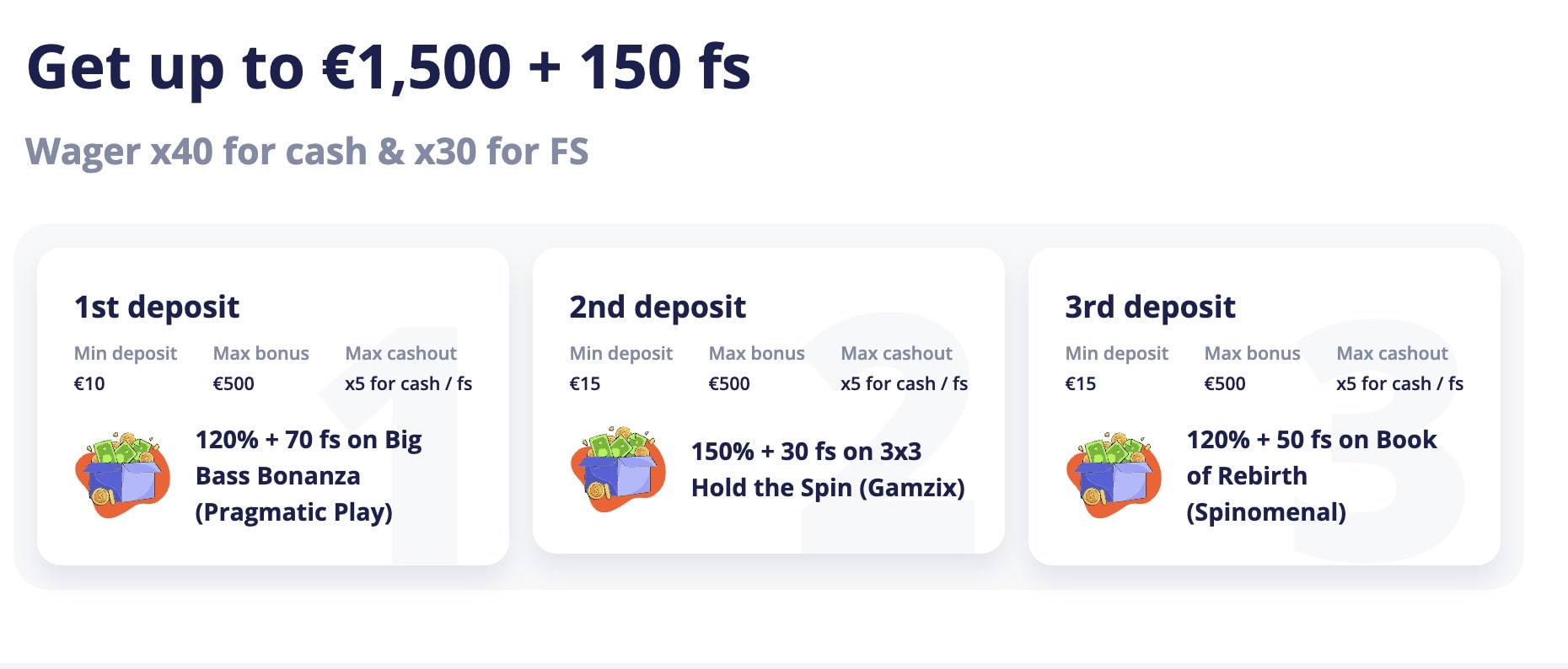The height and width of the screenshot is (669, 1568).
Task: Click Max cashout value in 1st deposit card
Action: click(408, 383)
